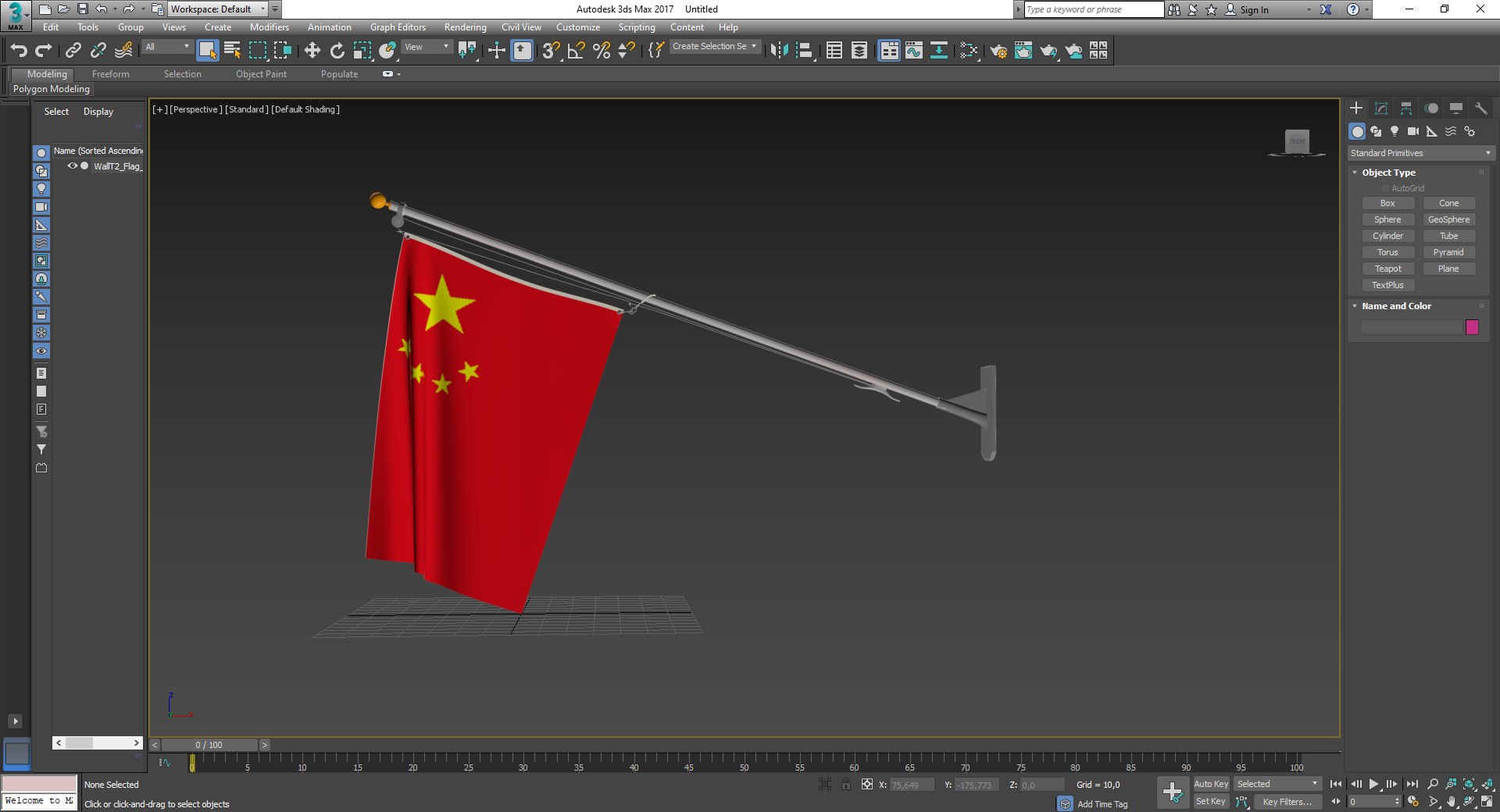The height and width of the screenshot is (812, 1500).
Task: Toggle Select and Manipulate mode
Action: (496, 50)
